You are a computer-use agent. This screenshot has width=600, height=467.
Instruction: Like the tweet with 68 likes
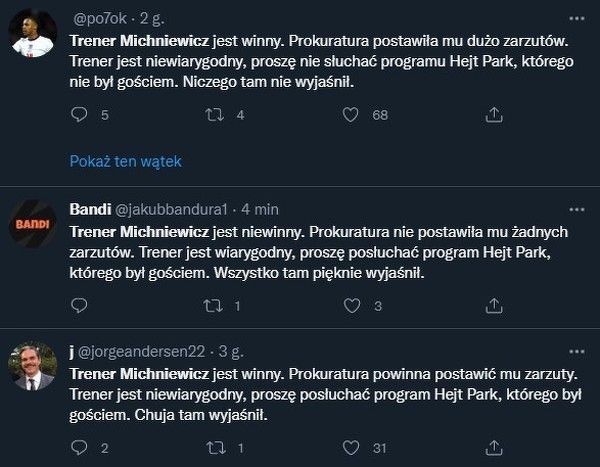pos(350,115)
